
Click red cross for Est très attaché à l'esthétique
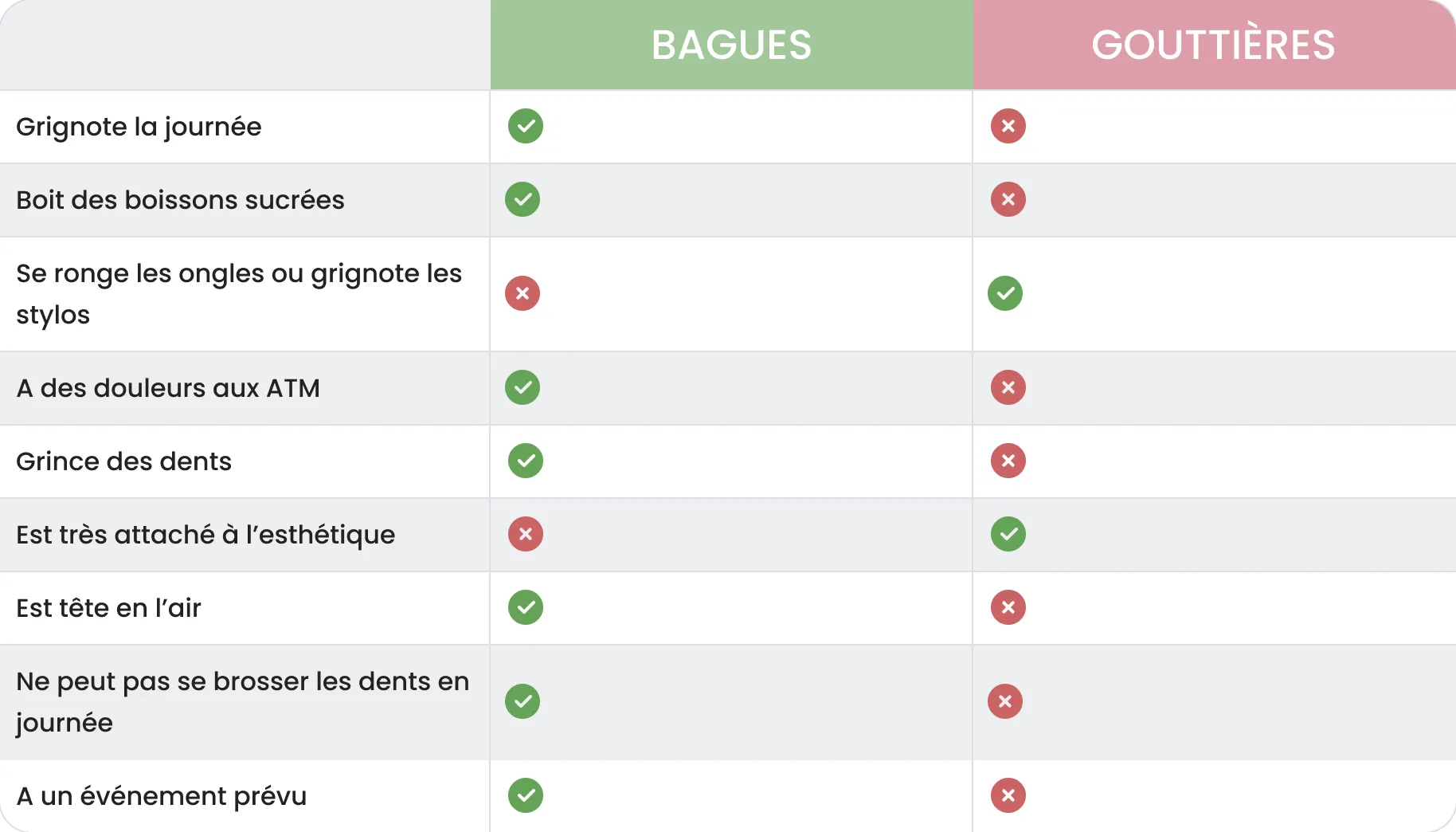click(526, 534)
